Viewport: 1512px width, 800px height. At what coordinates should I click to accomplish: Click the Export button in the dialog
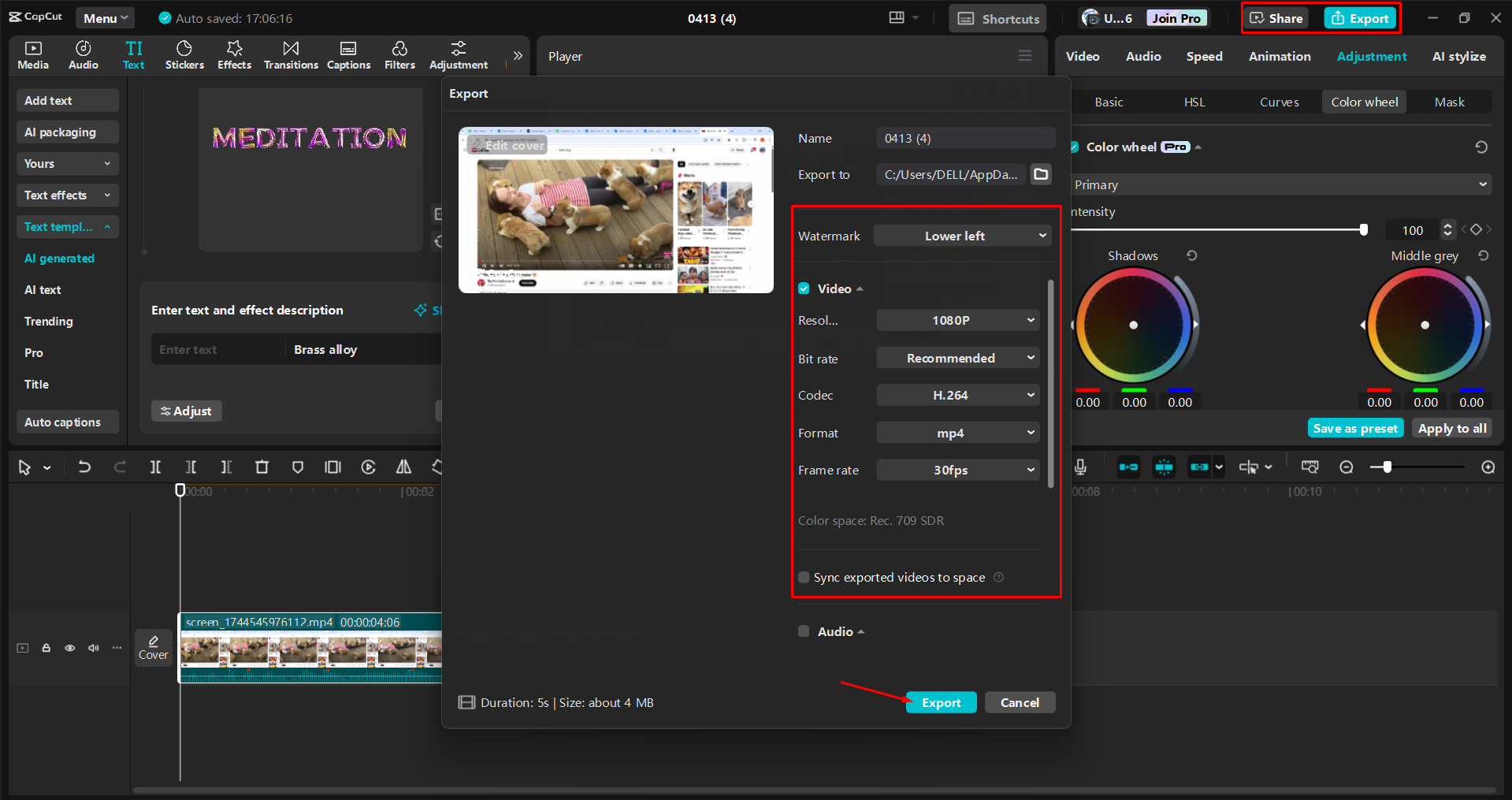[941, 701]
